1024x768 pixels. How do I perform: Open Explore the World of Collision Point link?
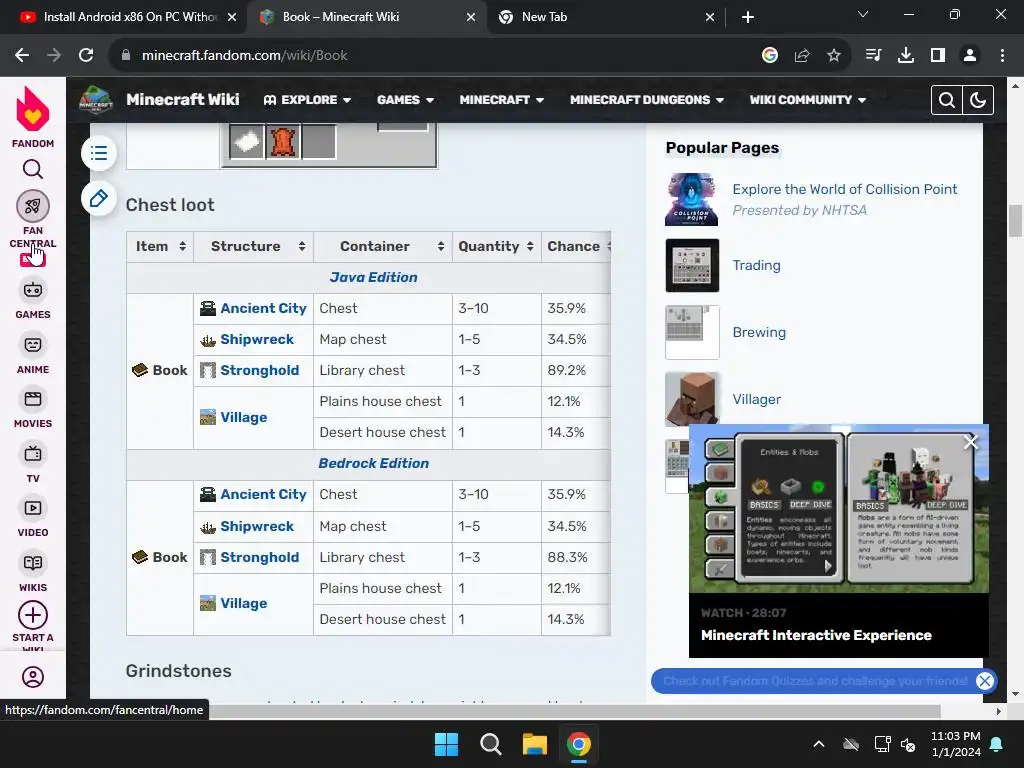[x=844, y=189]
